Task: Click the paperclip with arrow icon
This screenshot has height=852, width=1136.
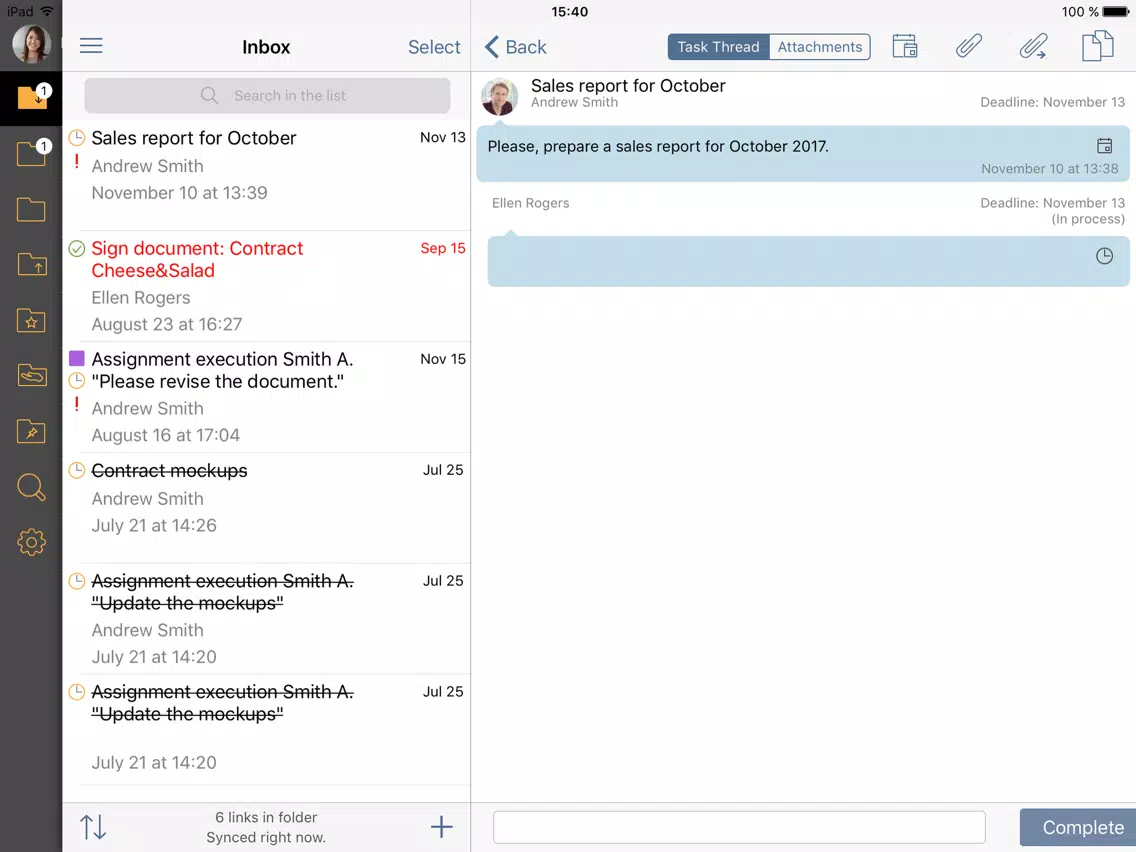Action: click(1033, 46)
